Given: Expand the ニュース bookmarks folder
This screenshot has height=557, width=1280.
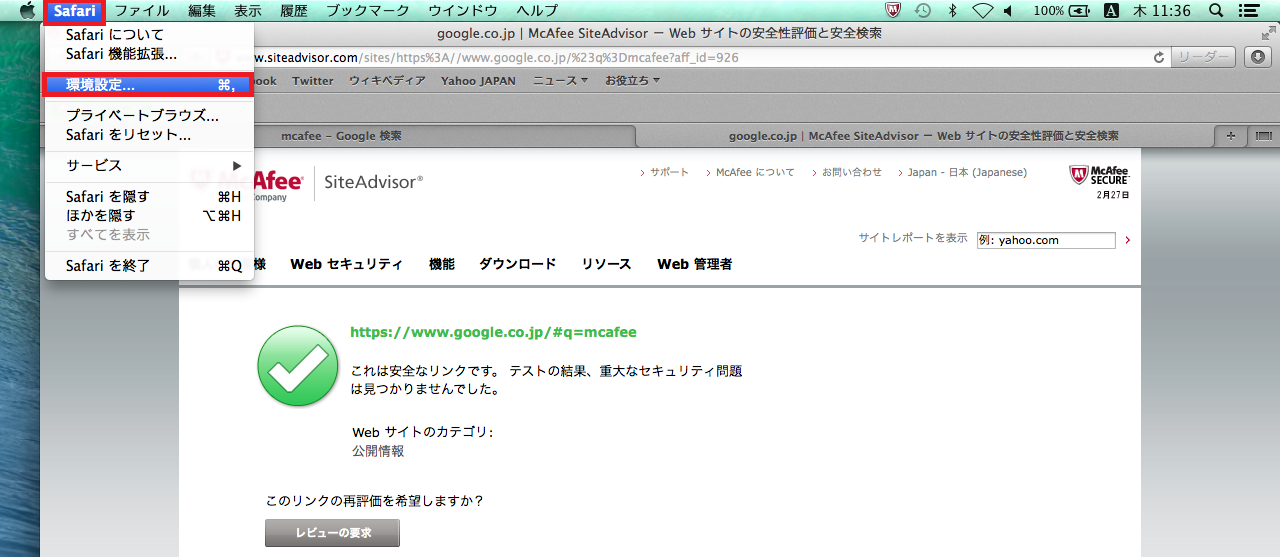Looking at the screenshot, I should click(560, 81).
